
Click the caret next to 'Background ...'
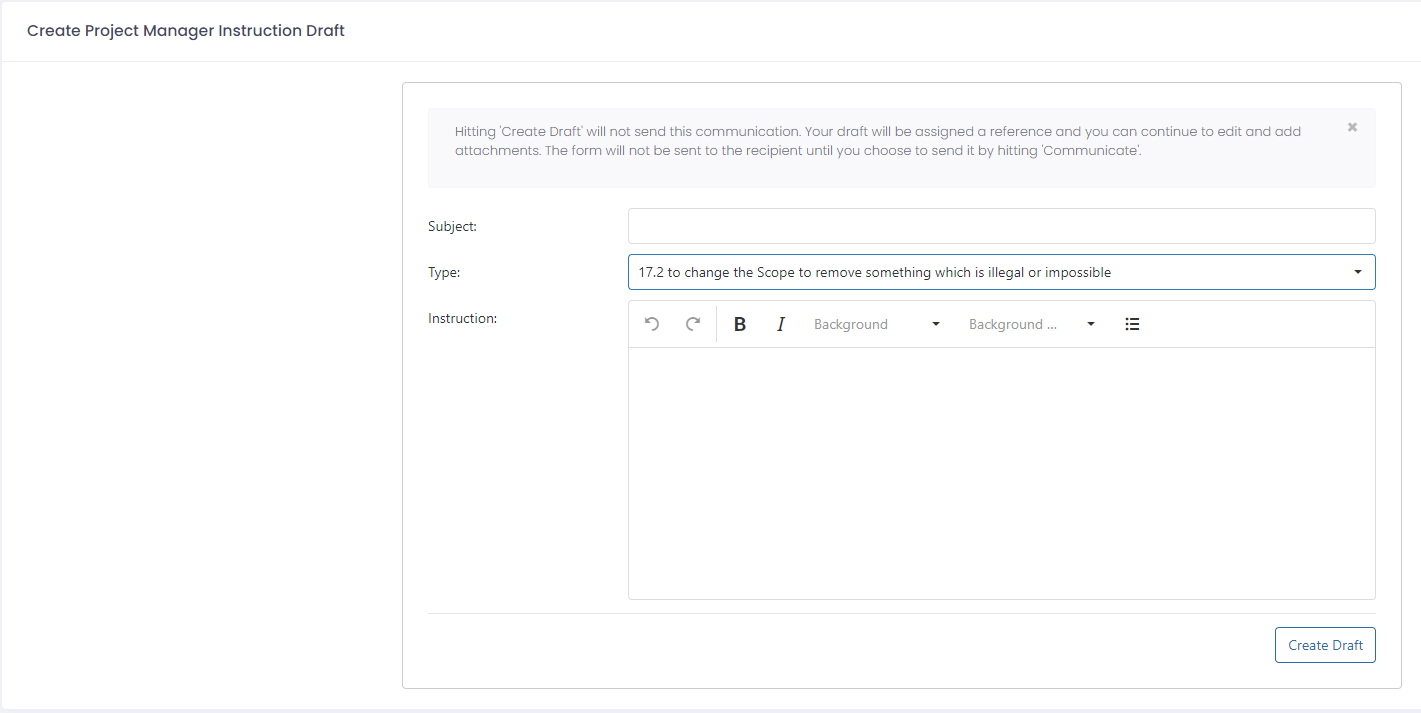(1091, 324)
